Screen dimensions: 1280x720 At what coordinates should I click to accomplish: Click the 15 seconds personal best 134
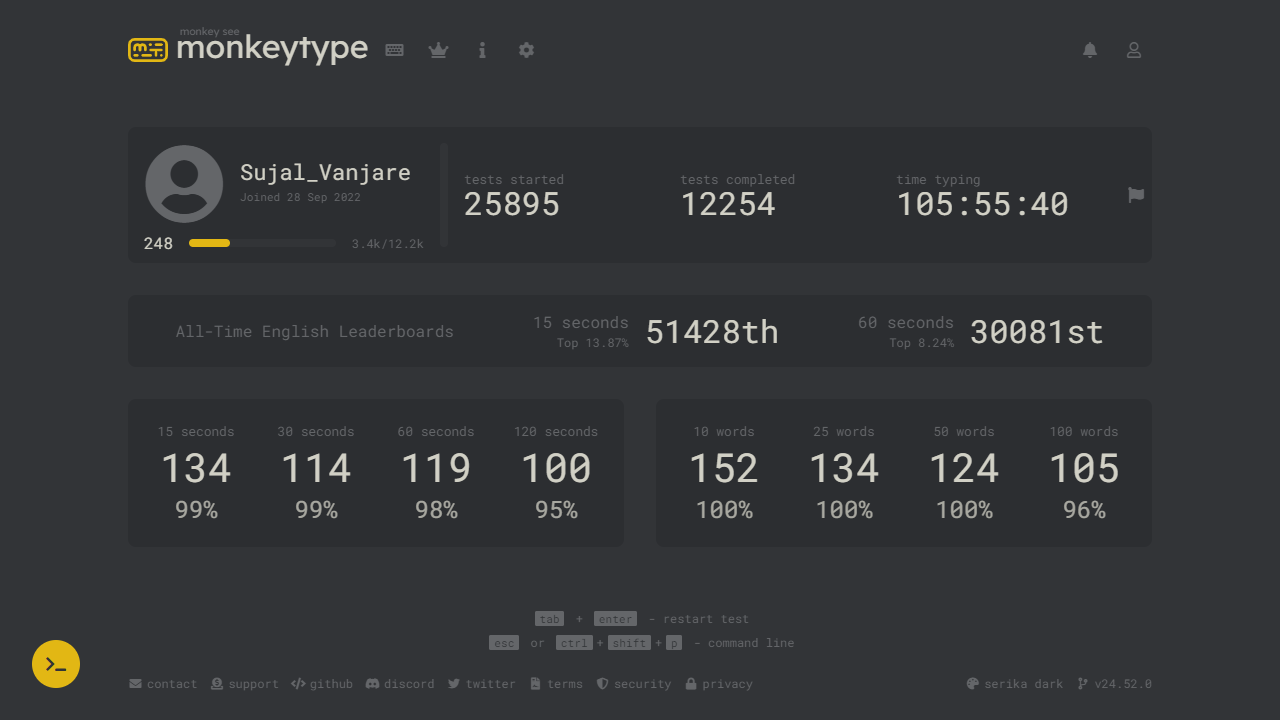click(196, 468)
